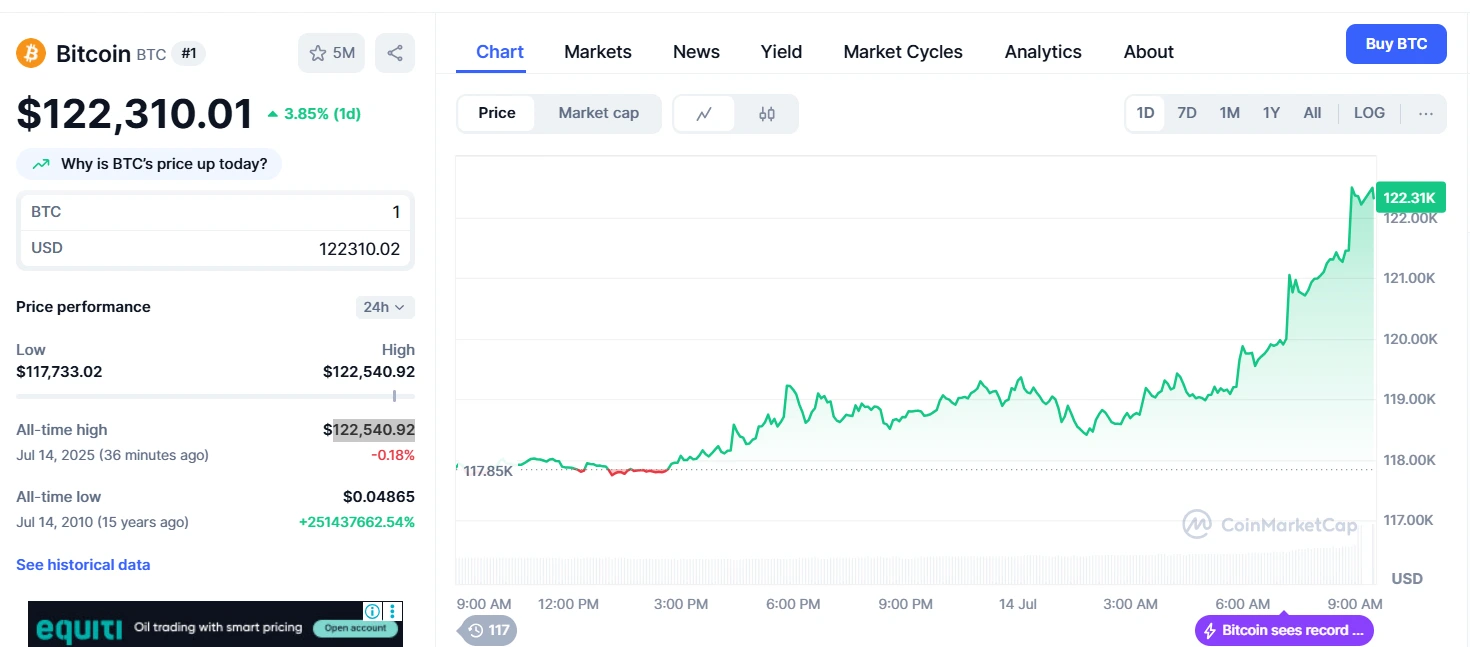Add Bitcoin to watchlist via star button
This screenshot has width=1470, height=647.
pos(332,53)
